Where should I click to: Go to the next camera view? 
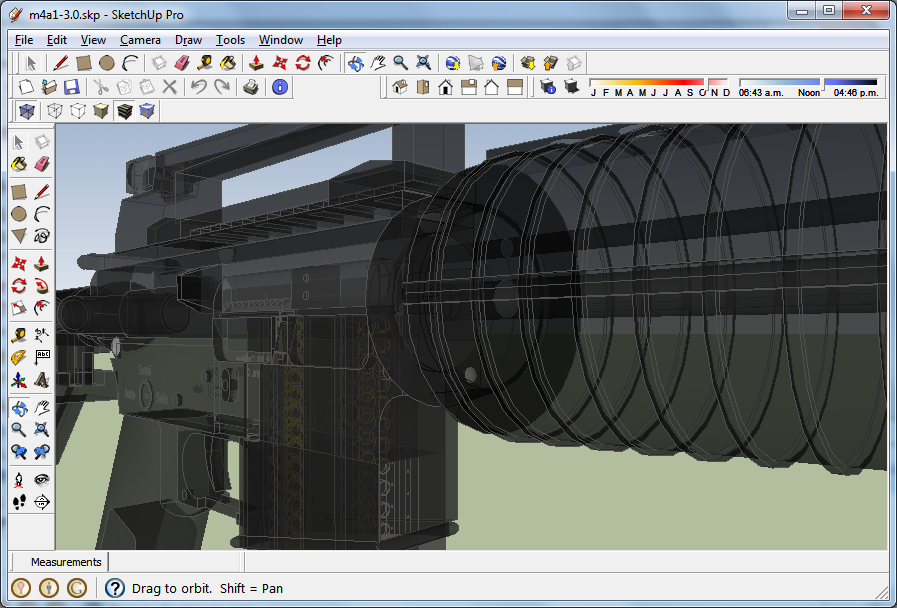click(42, 452)
